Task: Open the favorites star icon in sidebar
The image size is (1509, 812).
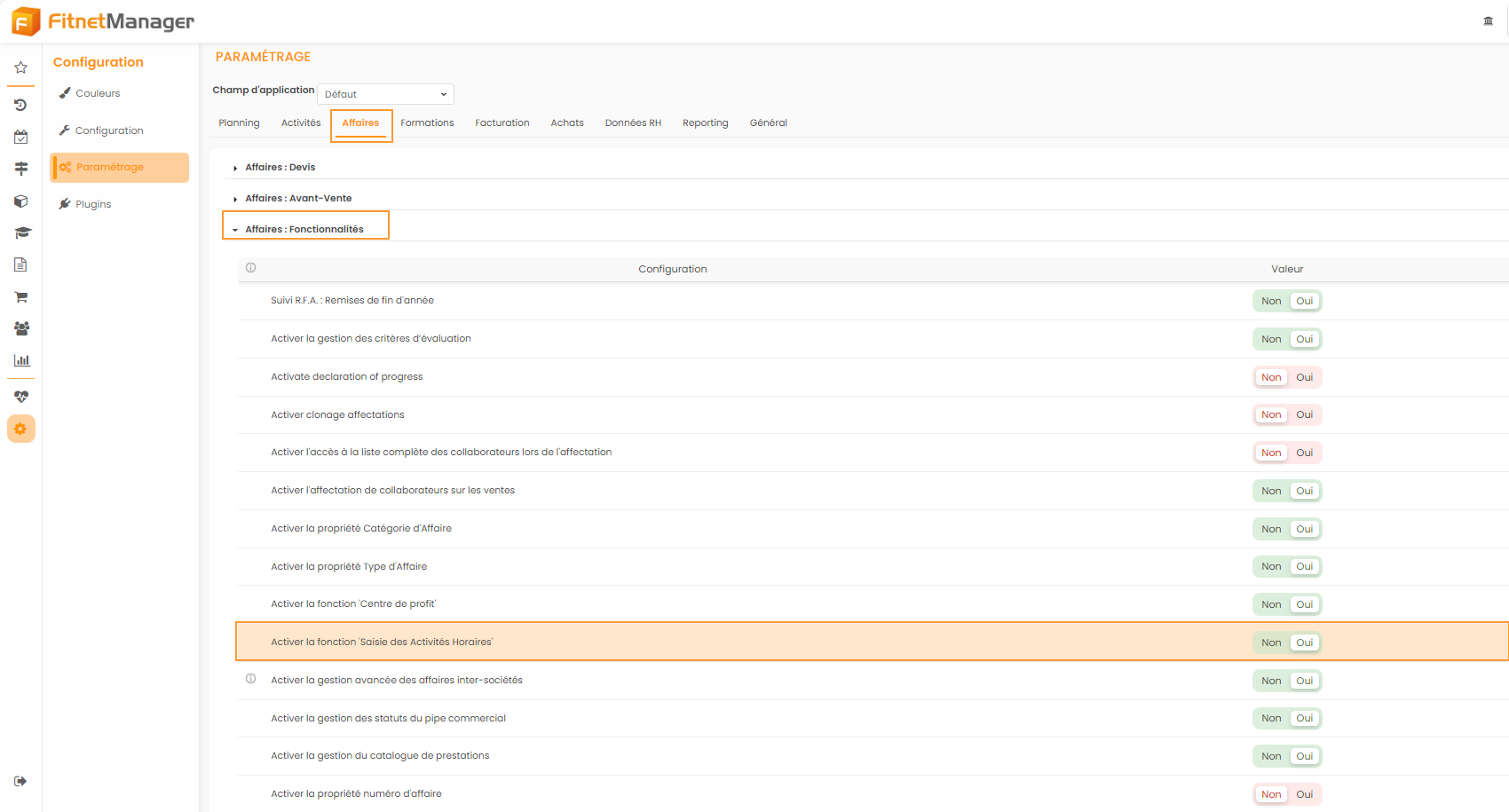Action: pyautogui.click(x=20, y=67)
